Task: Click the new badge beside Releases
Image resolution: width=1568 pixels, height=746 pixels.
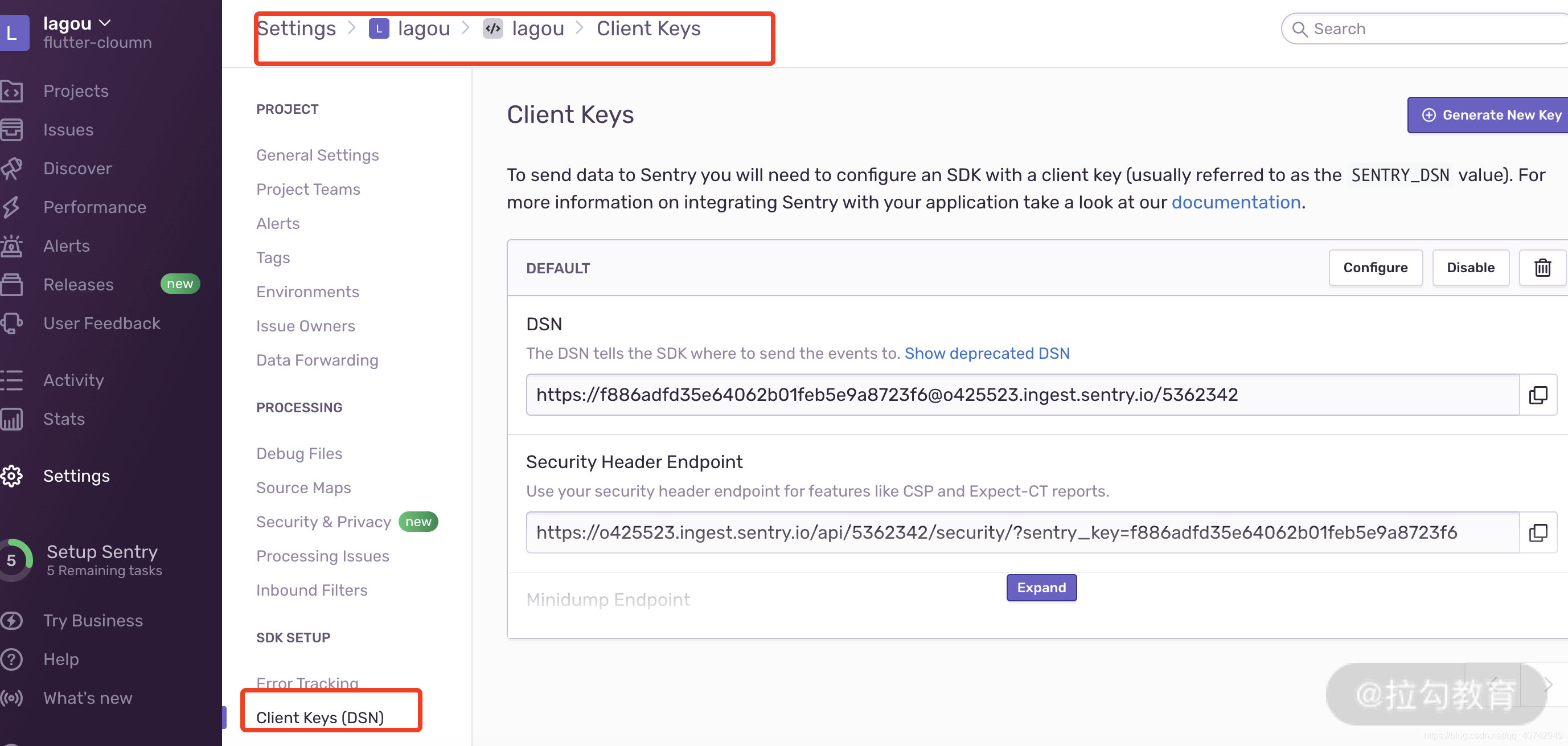Action: pos(179,284)
